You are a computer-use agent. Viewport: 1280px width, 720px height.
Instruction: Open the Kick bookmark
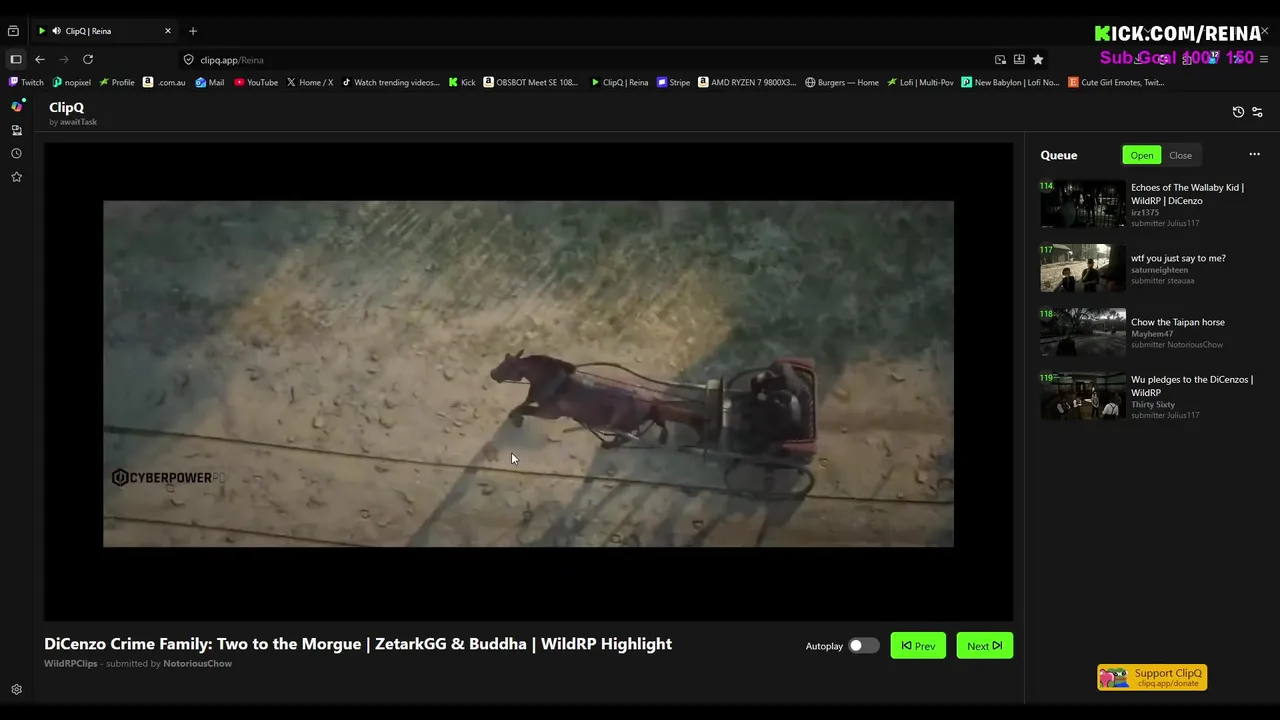click(462, 82)
